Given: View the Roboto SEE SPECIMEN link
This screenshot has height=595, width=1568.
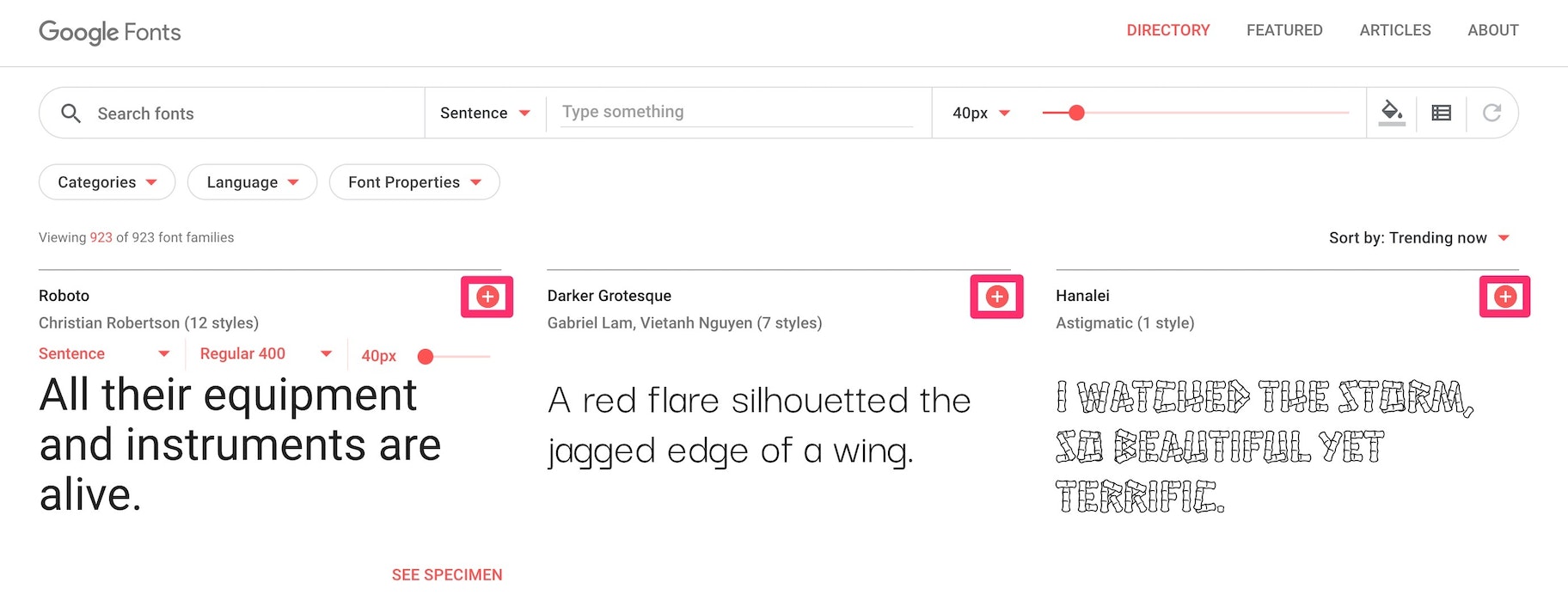Looking at the screenshot, I should click(x=446, y=574).
